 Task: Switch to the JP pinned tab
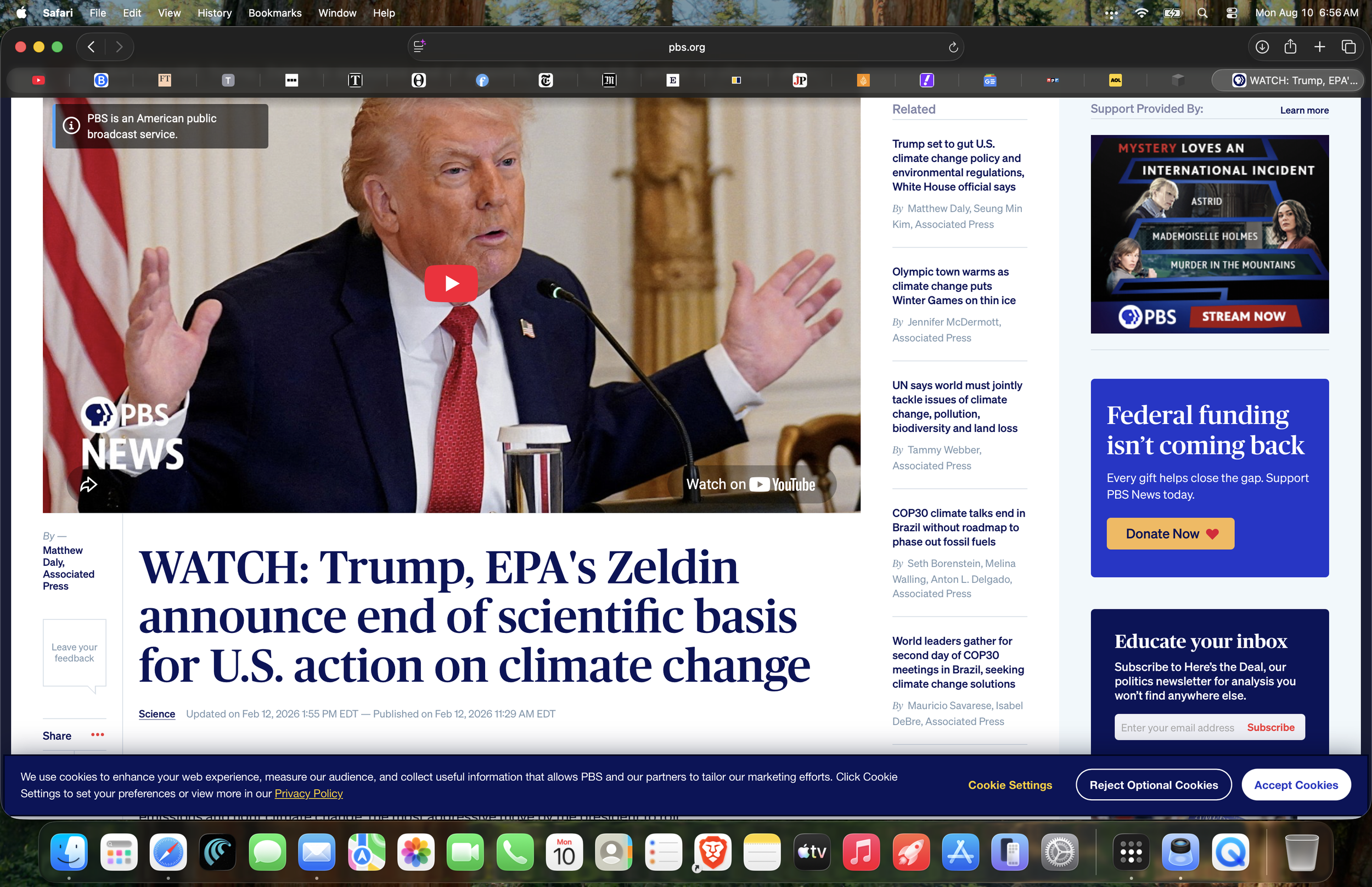[800, 80]
